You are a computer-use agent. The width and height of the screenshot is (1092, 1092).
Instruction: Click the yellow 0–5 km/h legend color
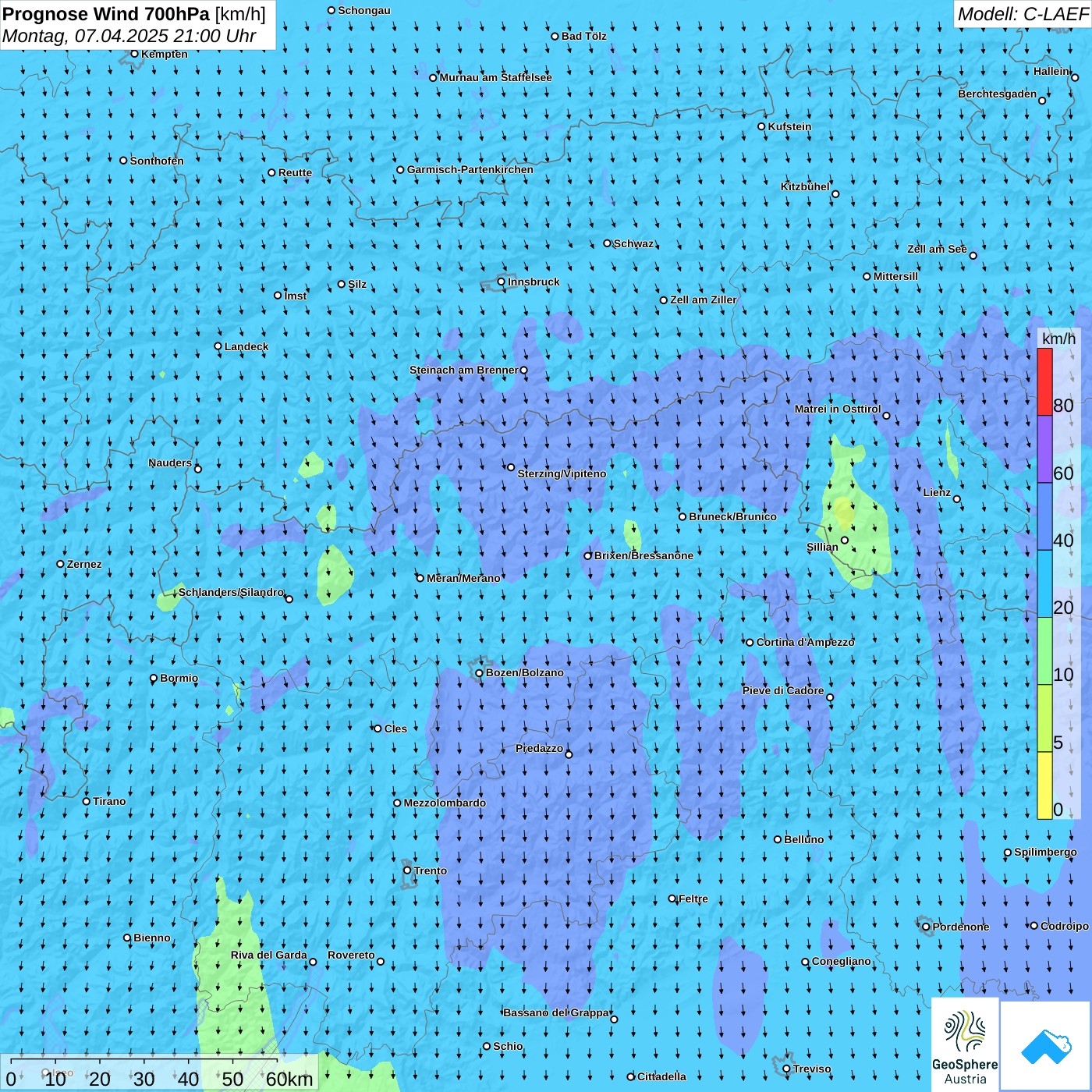pyautogui.click(x=1044, y=785)
